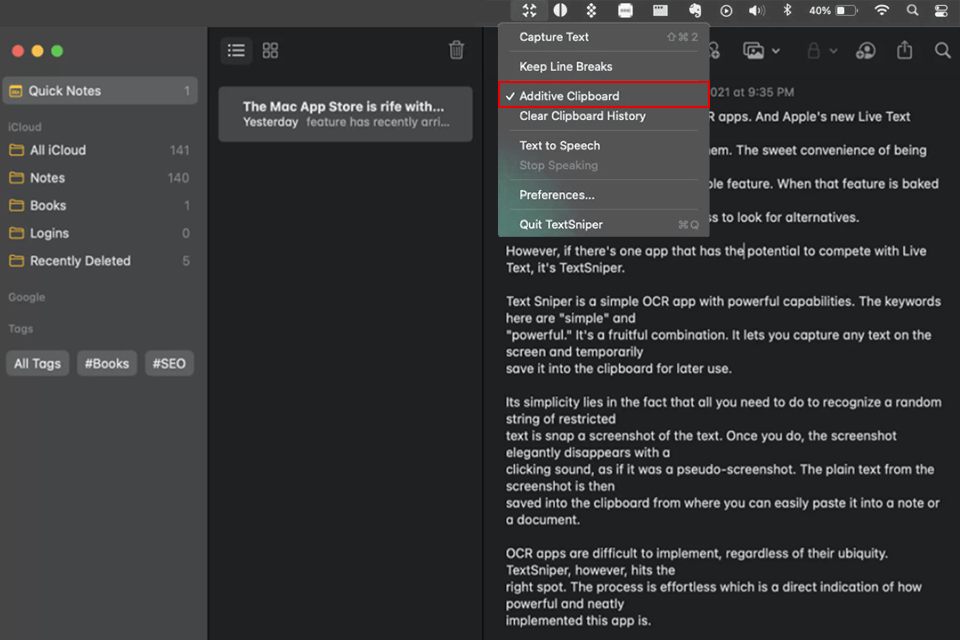Select Quit TextSniper
Viewport: 960px width, 640px height.
[604, 224]
